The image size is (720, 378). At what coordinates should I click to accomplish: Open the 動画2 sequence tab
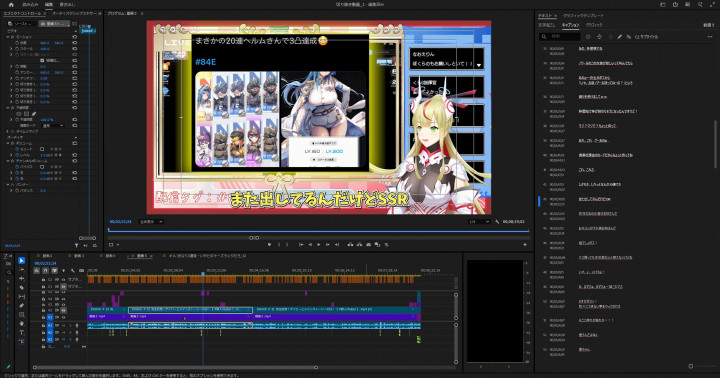(x=47, y=255)
